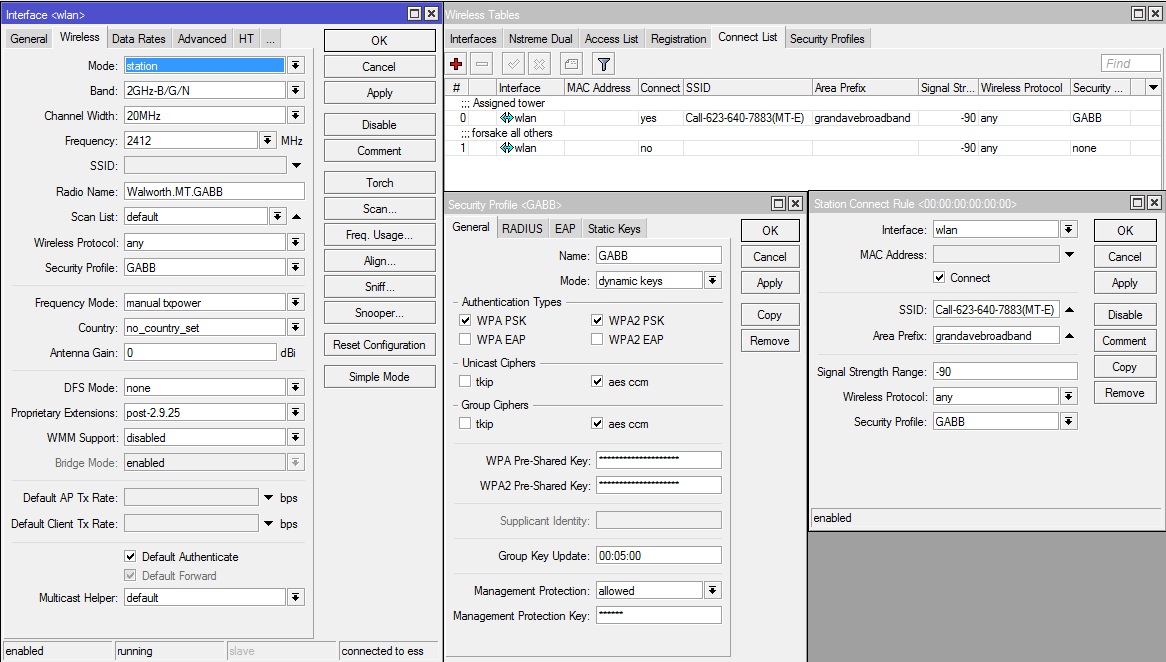1166x662 pixels.
Task: Click the up triangle beside SSID field
Action: tap(1069, 311)
